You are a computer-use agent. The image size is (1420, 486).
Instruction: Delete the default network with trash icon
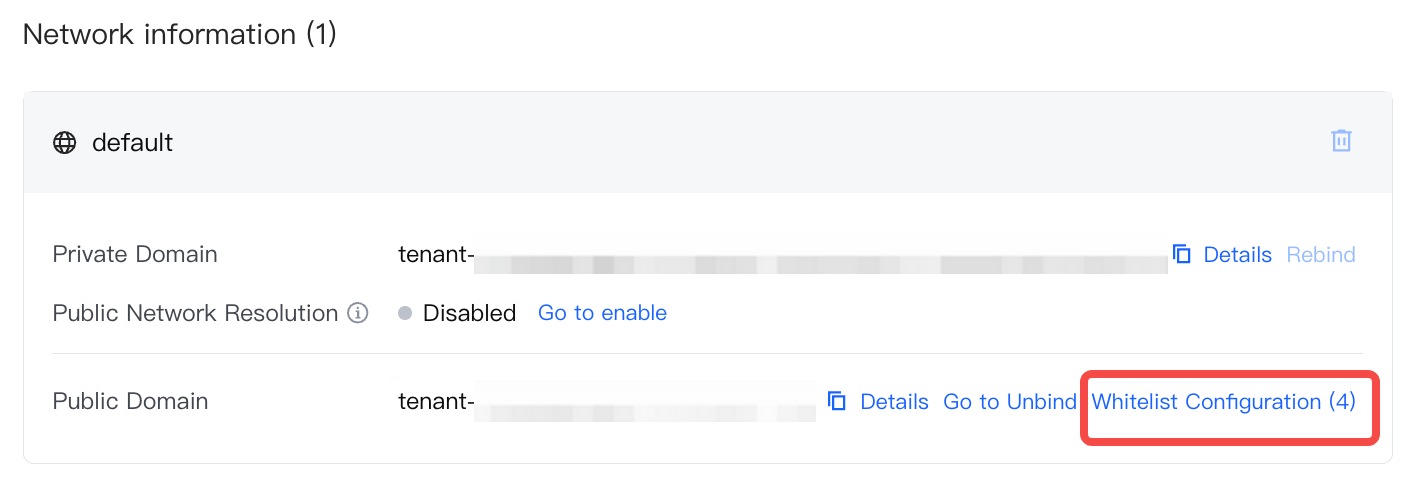click(1341, 141)
